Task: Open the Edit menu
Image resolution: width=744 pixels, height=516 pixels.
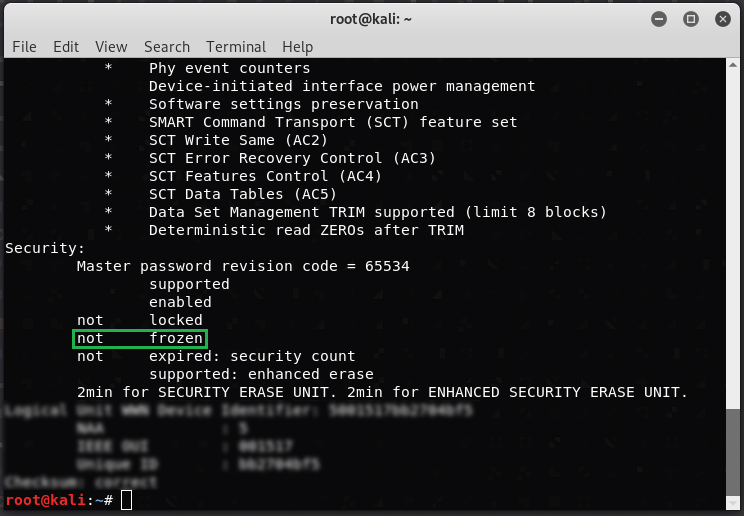Action: click(x=66, y=47)
